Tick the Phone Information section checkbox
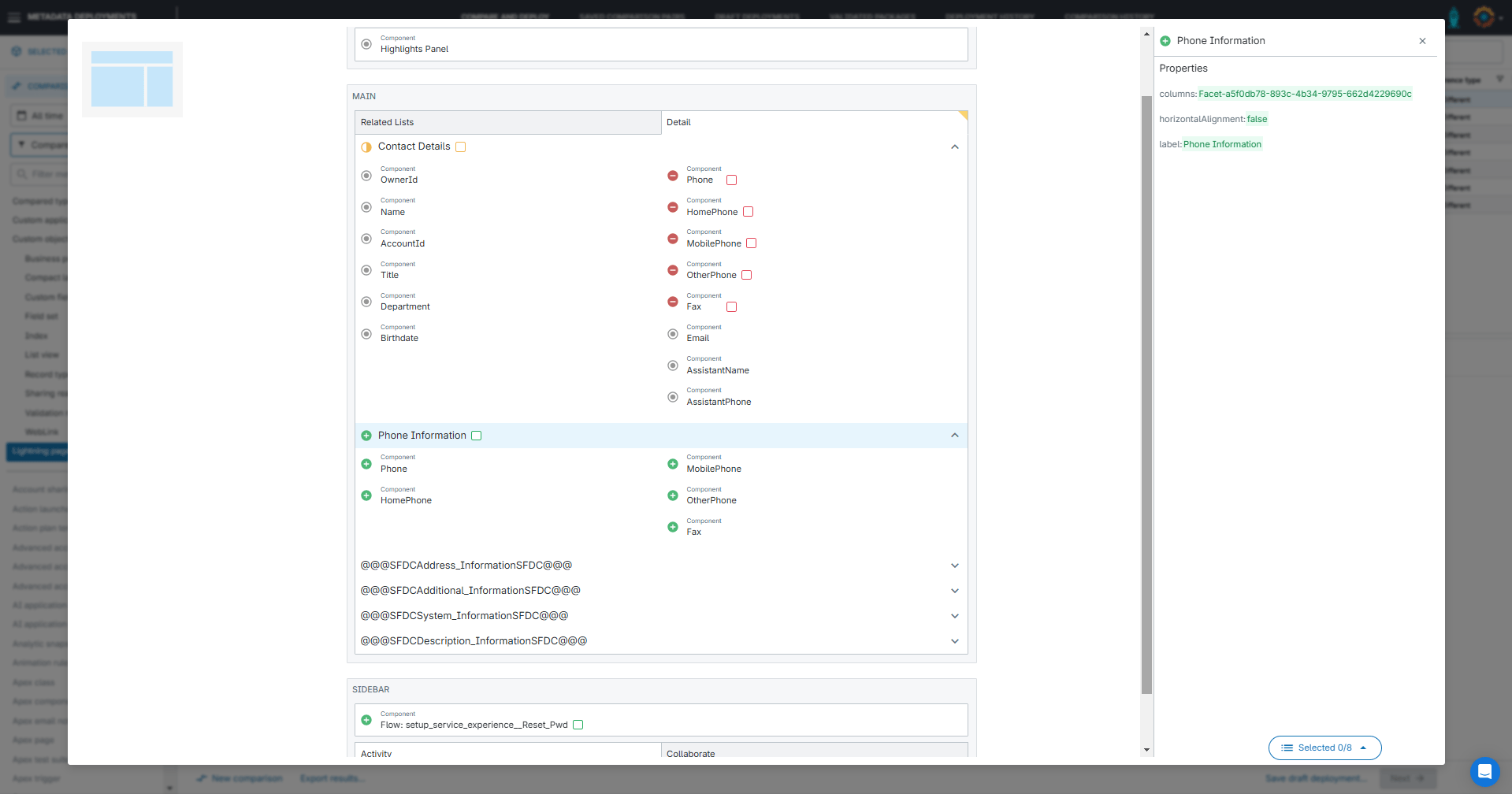Viewport: 1512px width, 794px height. pos(477,436)
